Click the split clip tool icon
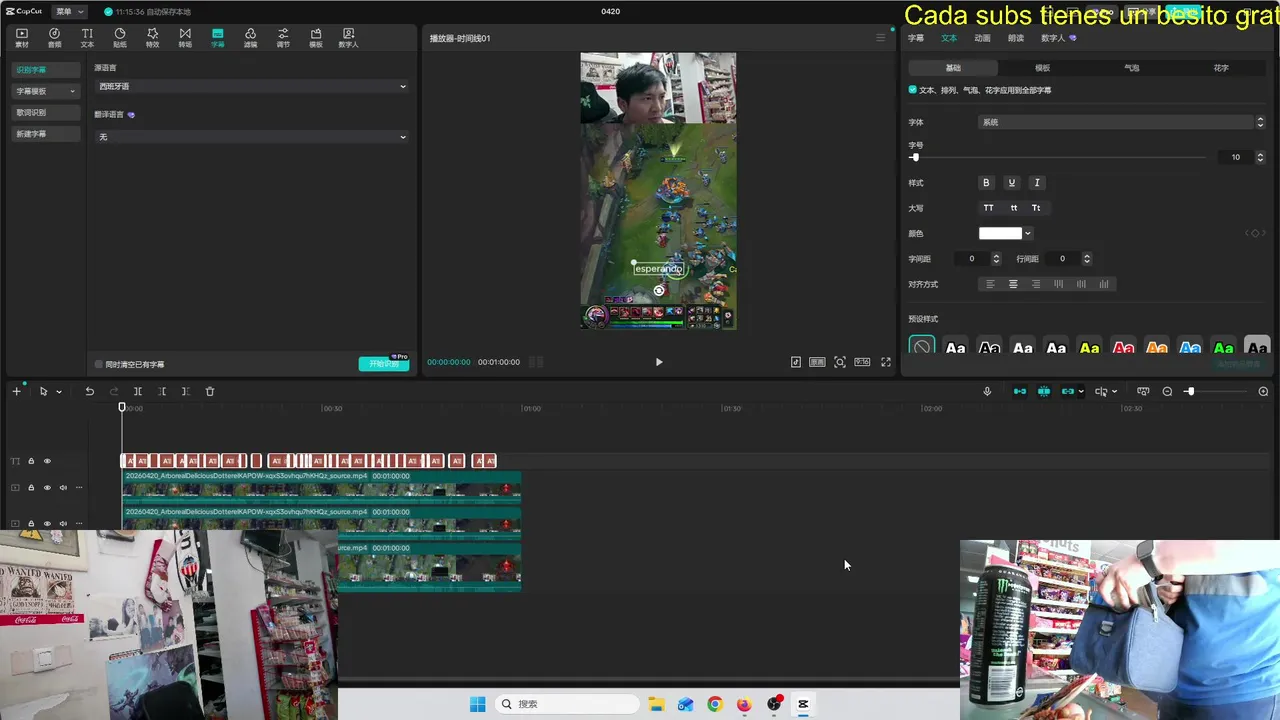The height and width of the screenshot is (720, 1280). coord(138,391)
